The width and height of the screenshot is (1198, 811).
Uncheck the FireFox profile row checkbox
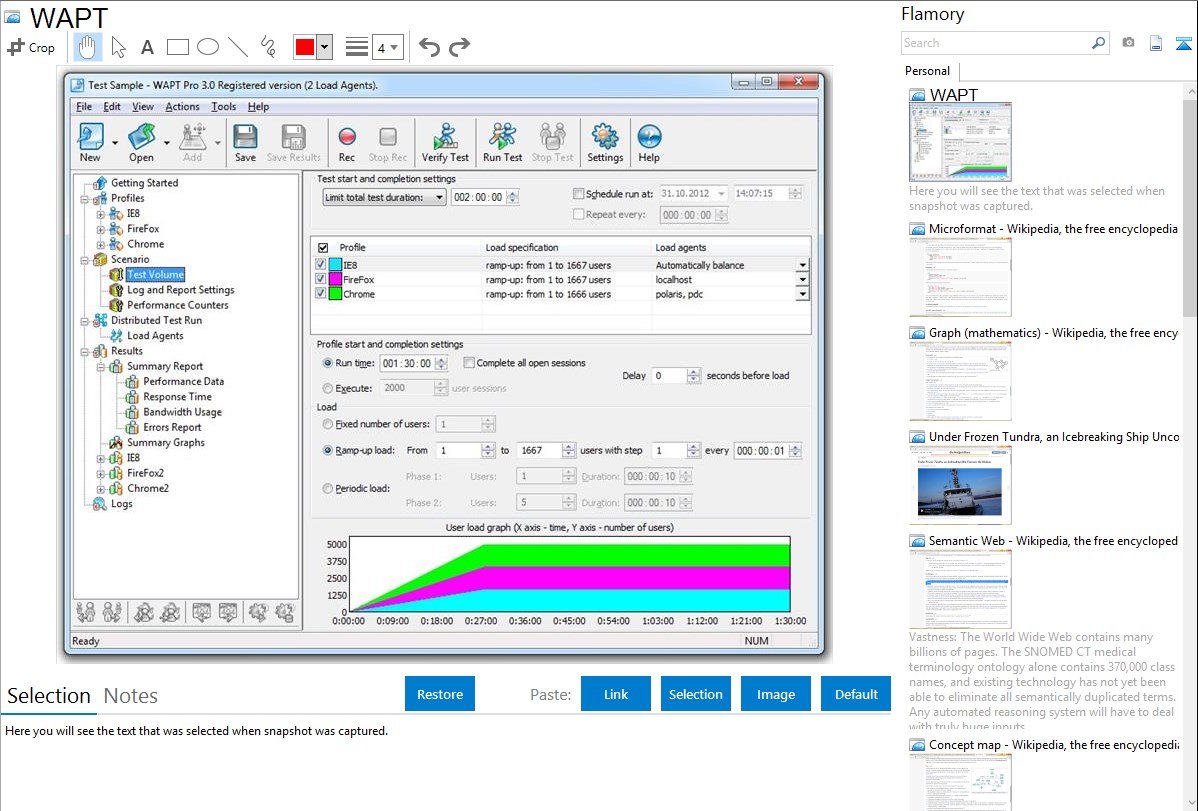tap(321, 279)
